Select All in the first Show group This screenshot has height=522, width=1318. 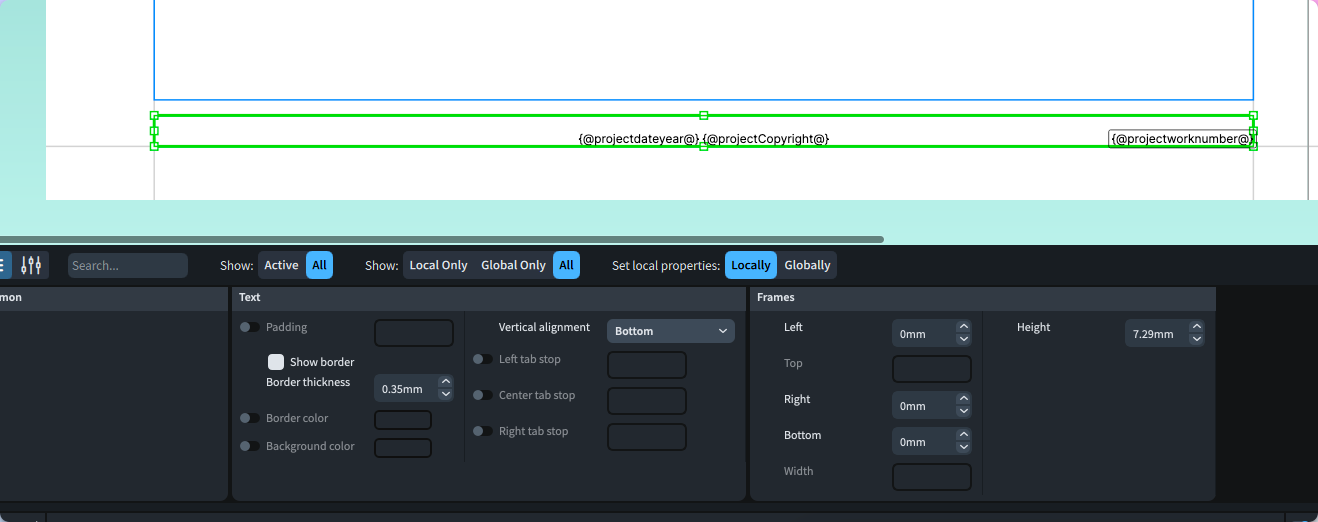coord(319,265)
